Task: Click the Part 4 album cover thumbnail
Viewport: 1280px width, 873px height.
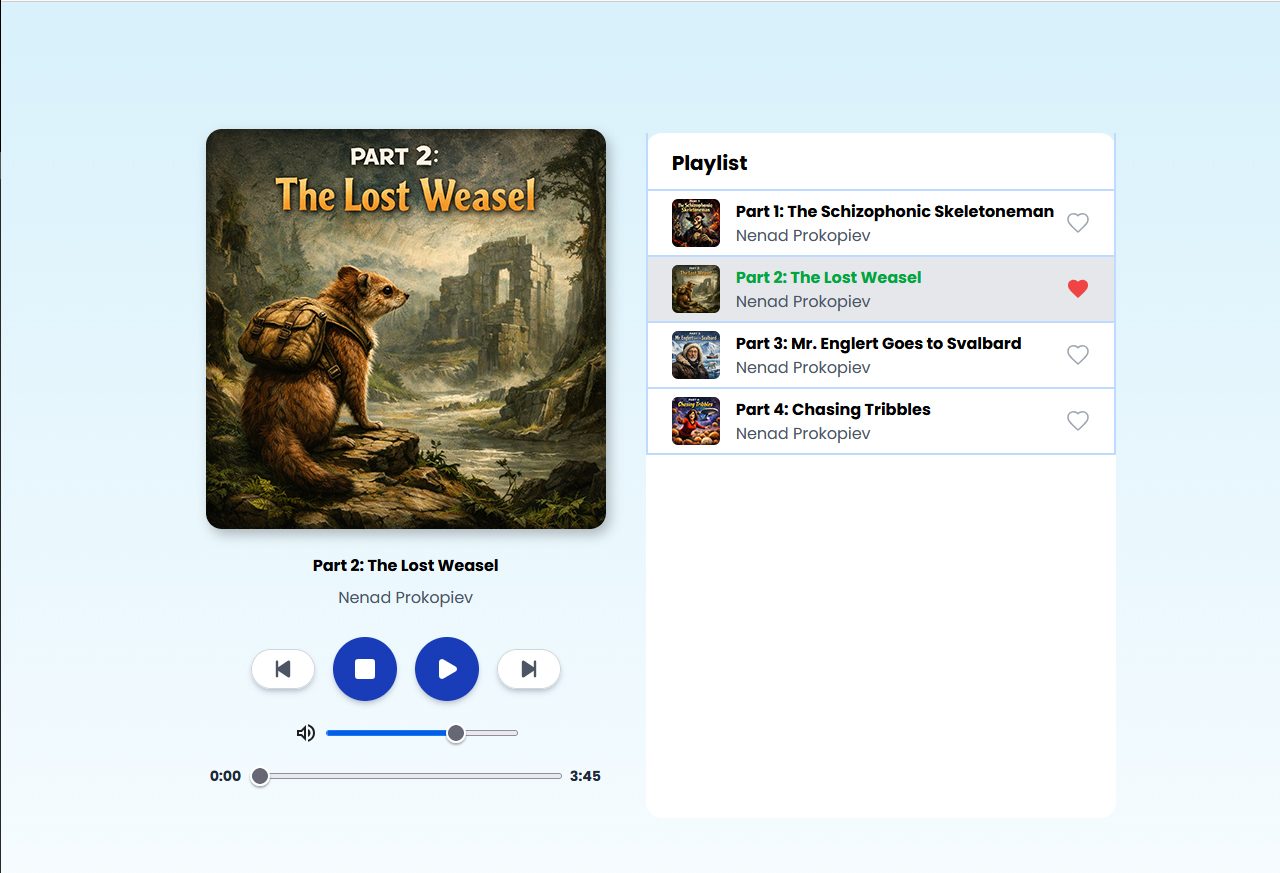Action: 695,421
